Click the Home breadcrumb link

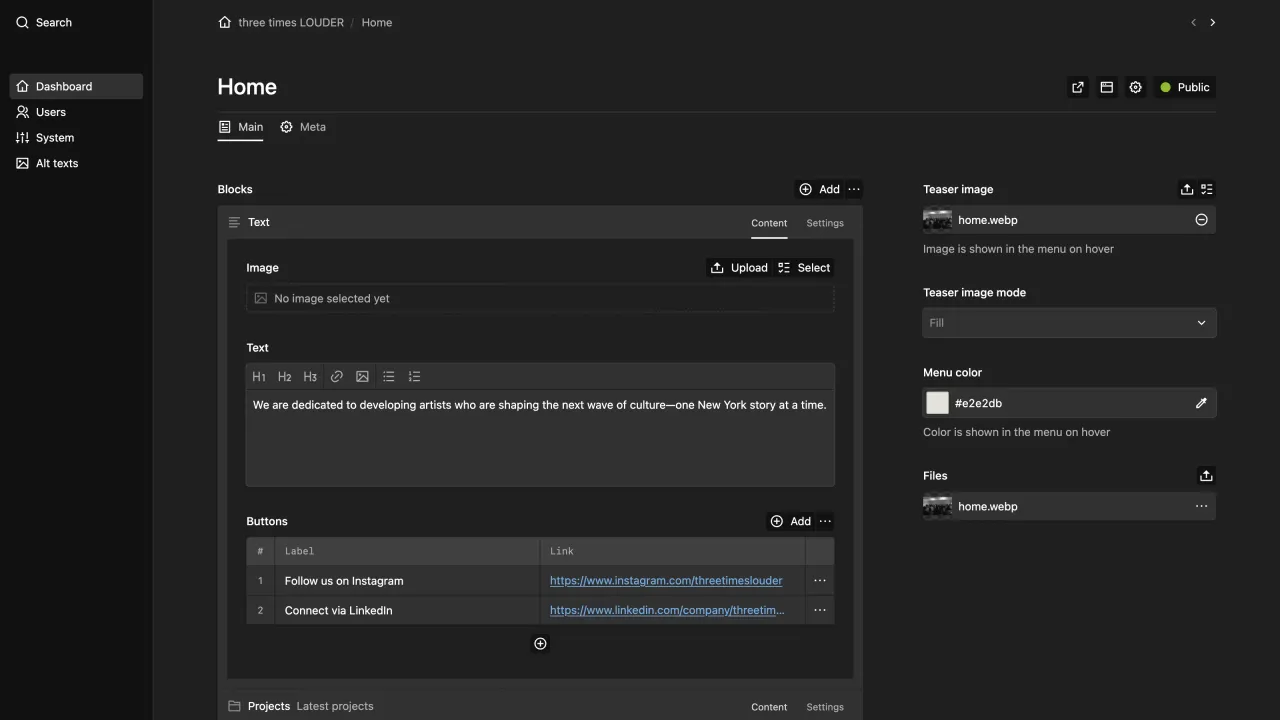377,22
